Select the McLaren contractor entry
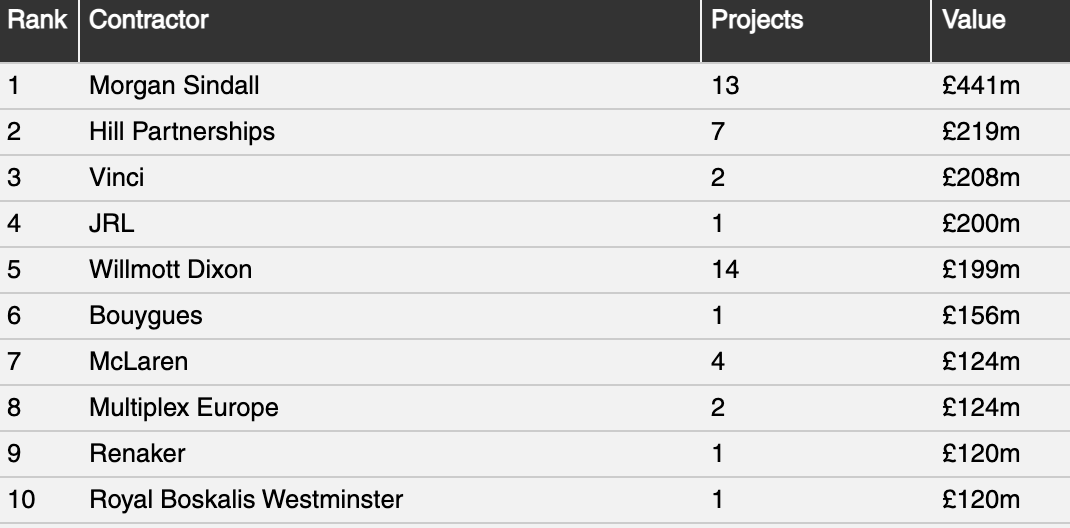Viewport: 1070px width, 528px height. [139, 362]
